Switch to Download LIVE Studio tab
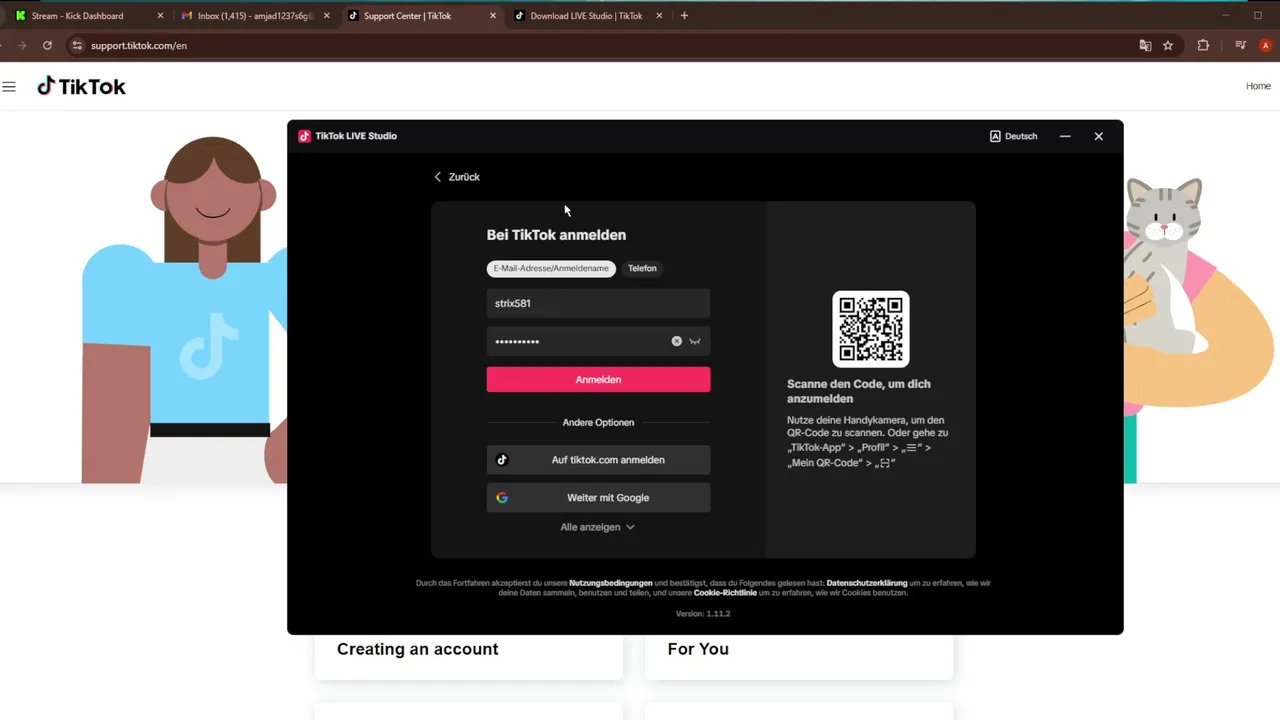 (586, 16)
